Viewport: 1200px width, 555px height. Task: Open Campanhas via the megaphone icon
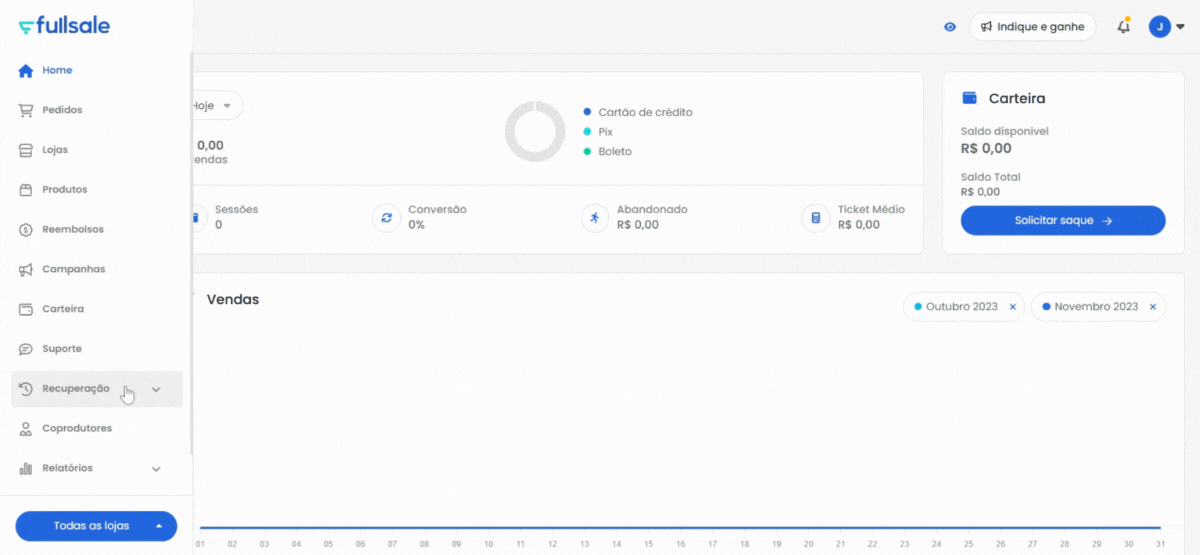(26, 269)
